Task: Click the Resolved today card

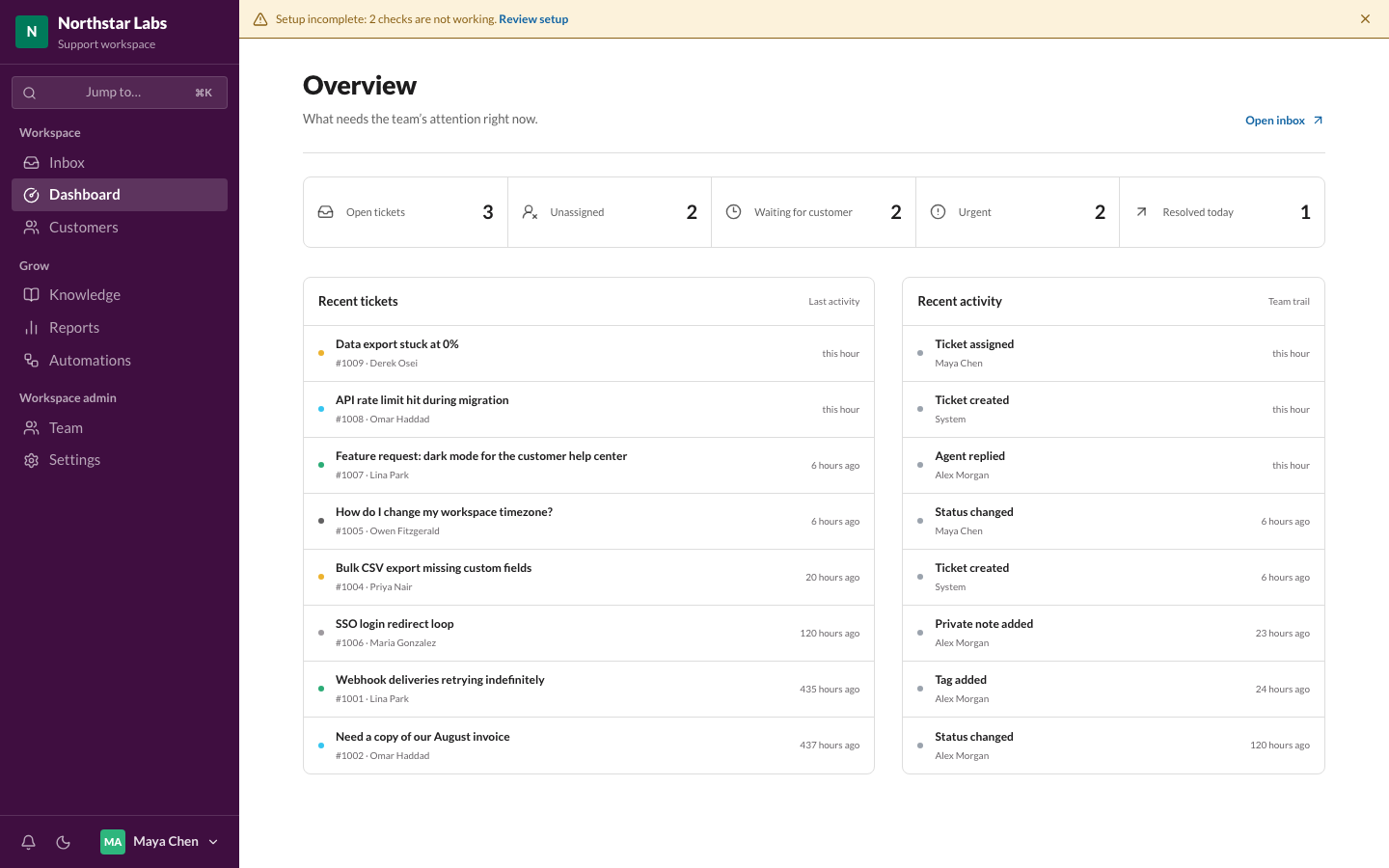Action: (1222, 212)
